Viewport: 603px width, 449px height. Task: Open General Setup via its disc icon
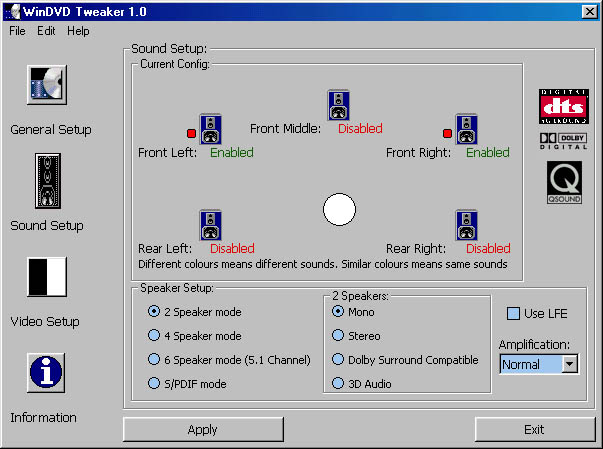pyautogui.click(x=47, y=85)
